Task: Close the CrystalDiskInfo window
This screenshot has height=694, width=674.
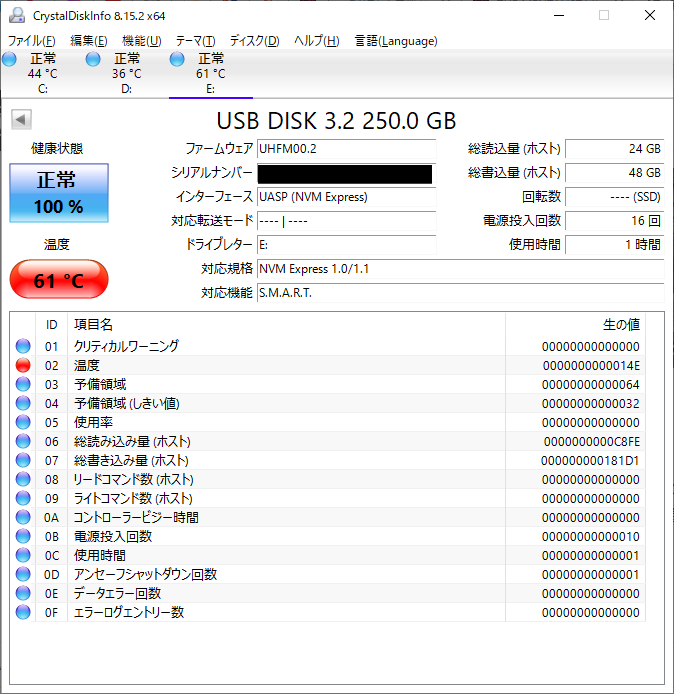Action: click(650, 15)
